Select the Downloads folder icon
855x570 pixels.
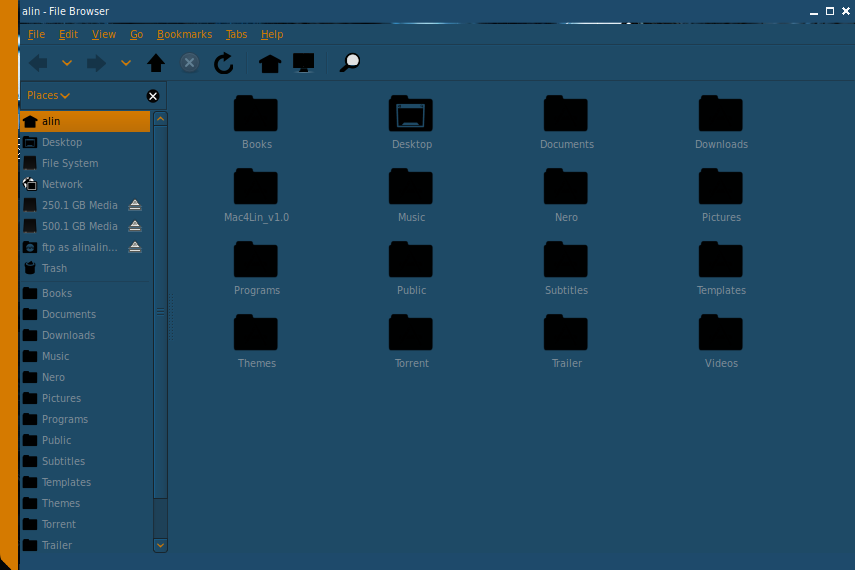[721, 113]
